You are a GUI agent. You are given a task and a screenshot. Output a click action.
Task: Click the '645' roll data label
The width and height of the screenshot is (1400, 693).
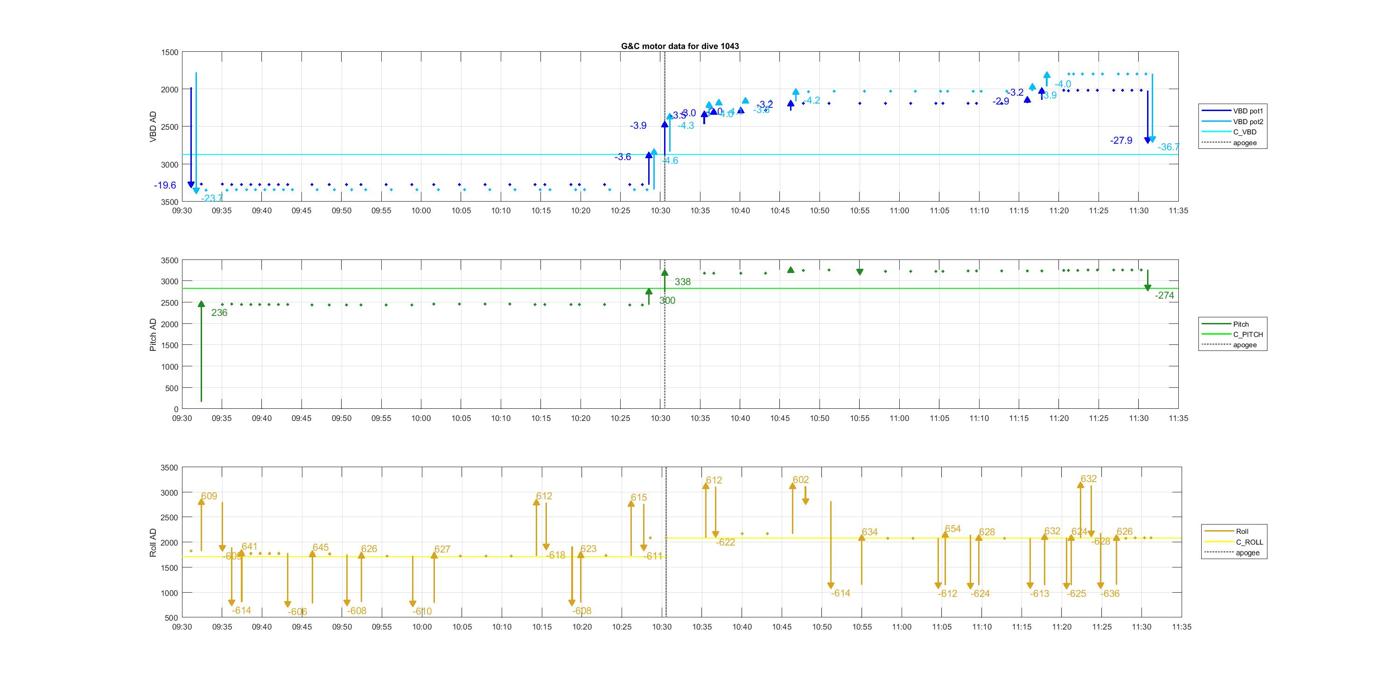(320, 547)
